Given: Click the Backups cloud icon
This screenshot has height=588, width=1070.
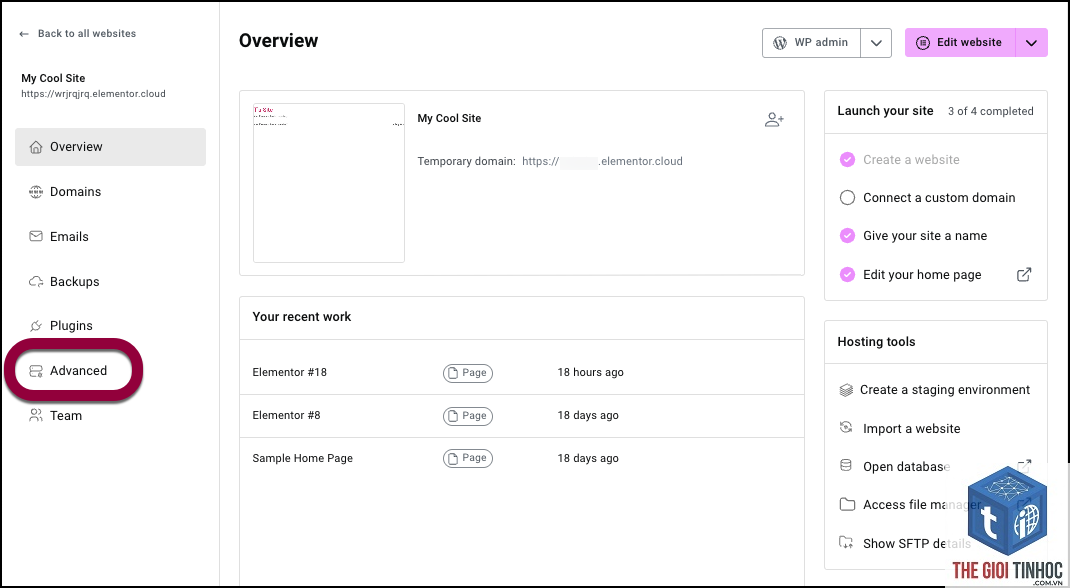Looking at the screenshot, I should point(35,282).
